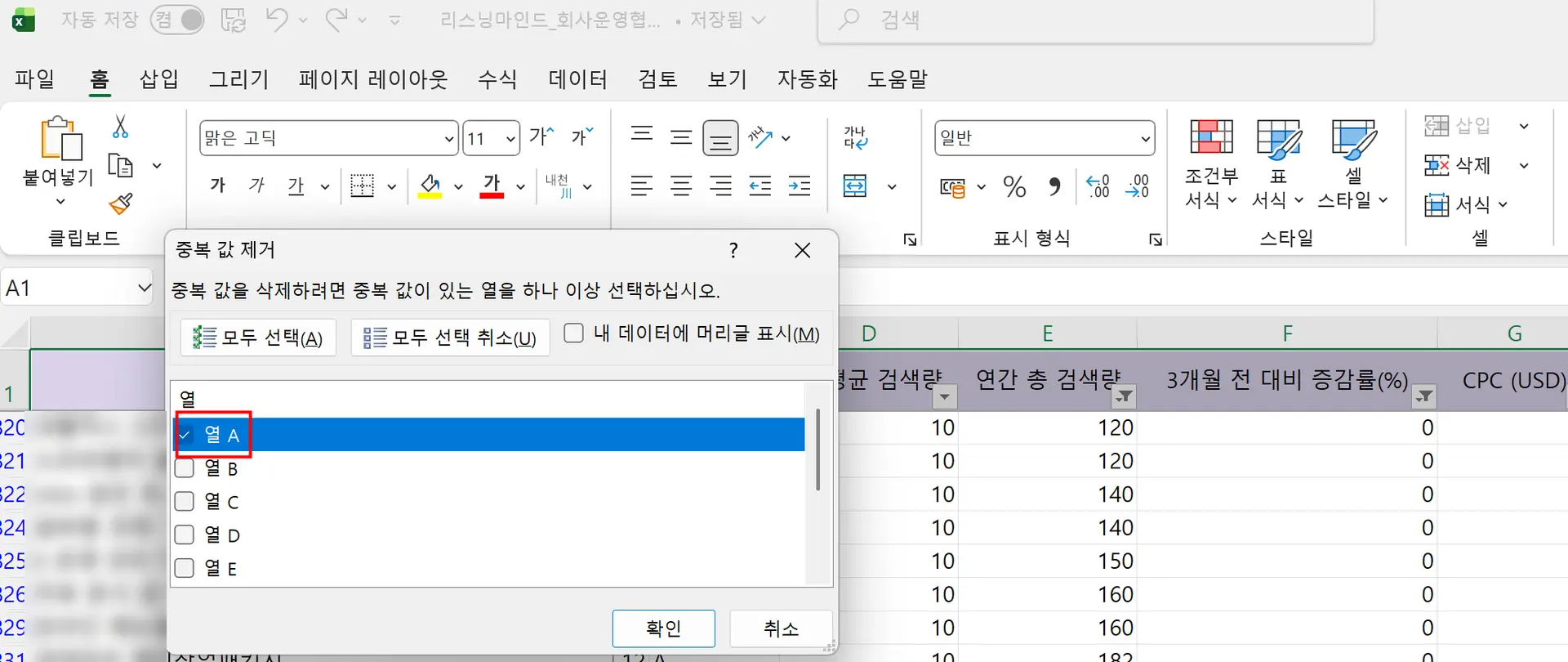
Task: Select the Format Painter brush icon
Action: pos(120,204)
